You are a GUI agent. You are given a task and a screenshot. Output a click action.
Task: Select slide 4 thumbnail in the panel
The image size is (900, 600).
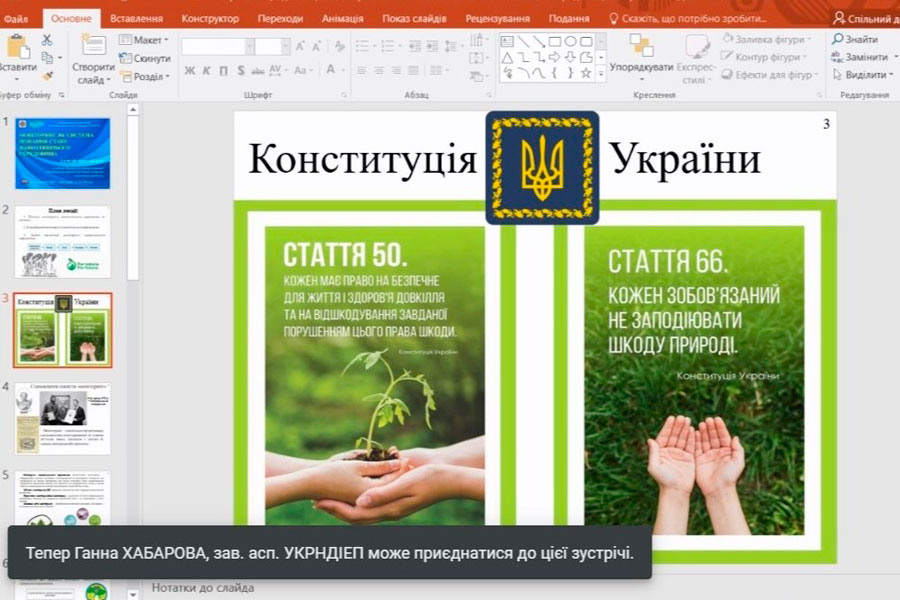(62, 418)
